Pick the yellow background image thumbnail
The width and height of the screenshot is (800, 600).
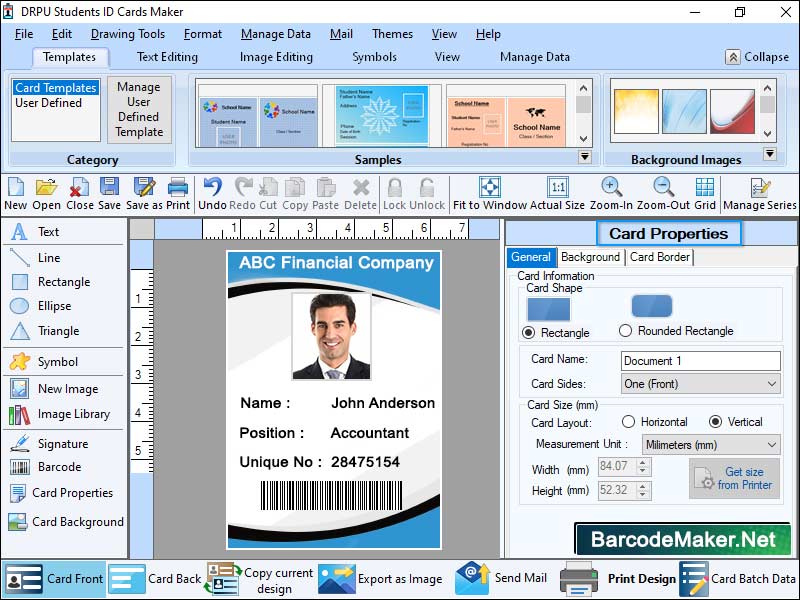pos(636,111)
